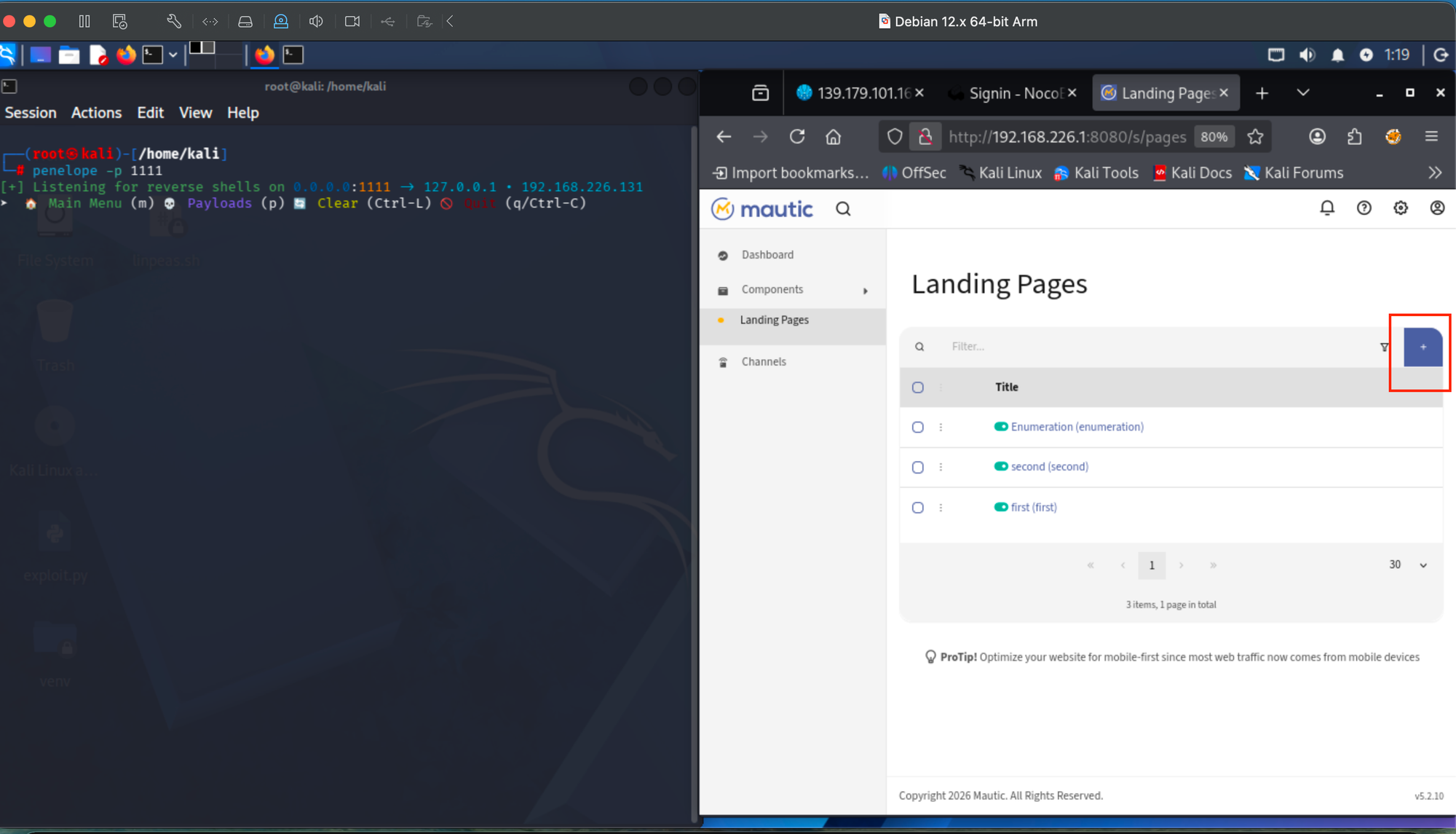Click the running terminal taskbar icon

pos(293,55)
